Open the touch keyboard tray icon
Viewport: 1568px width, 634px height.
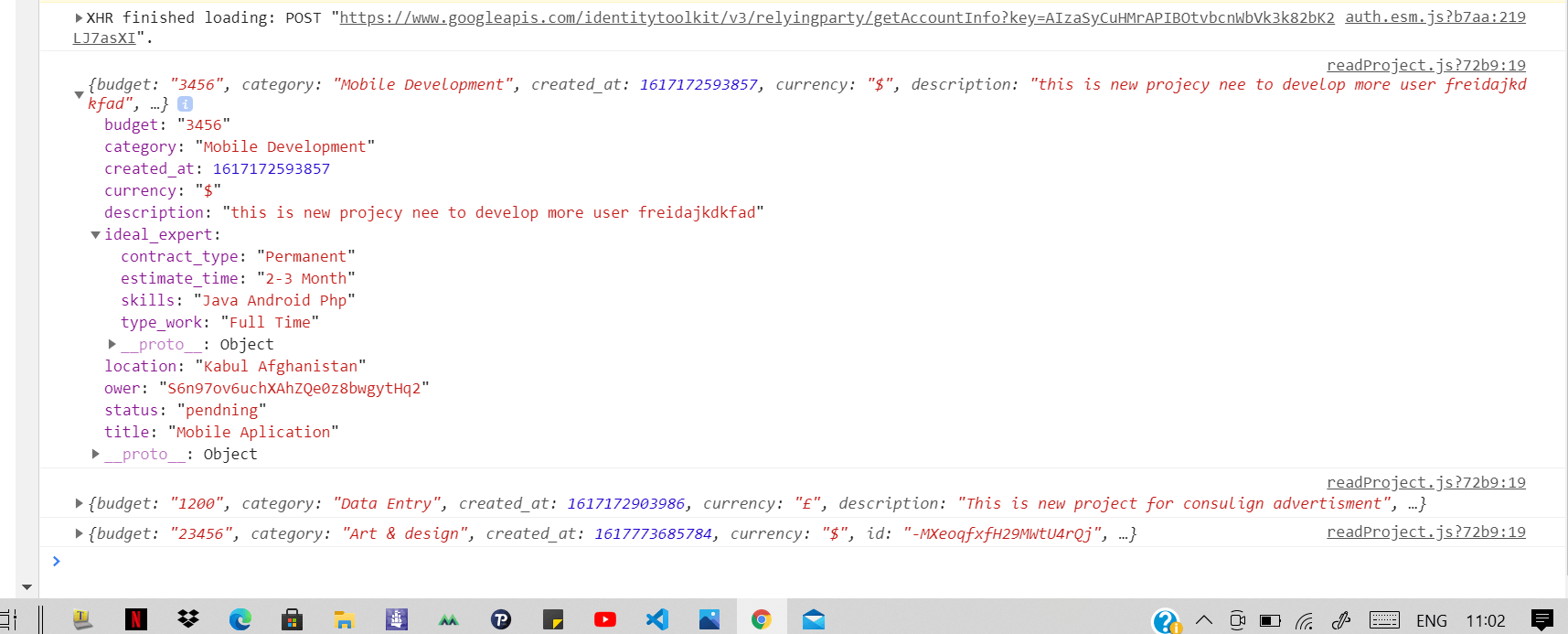[x=1384, y=620]
